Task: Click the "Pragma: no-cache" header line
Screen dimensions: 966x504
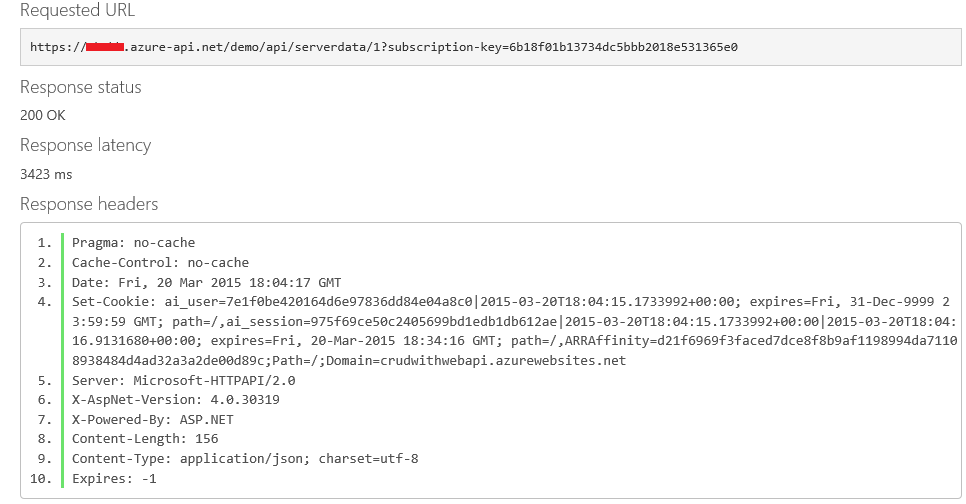Action: click(x=133, y=243)
